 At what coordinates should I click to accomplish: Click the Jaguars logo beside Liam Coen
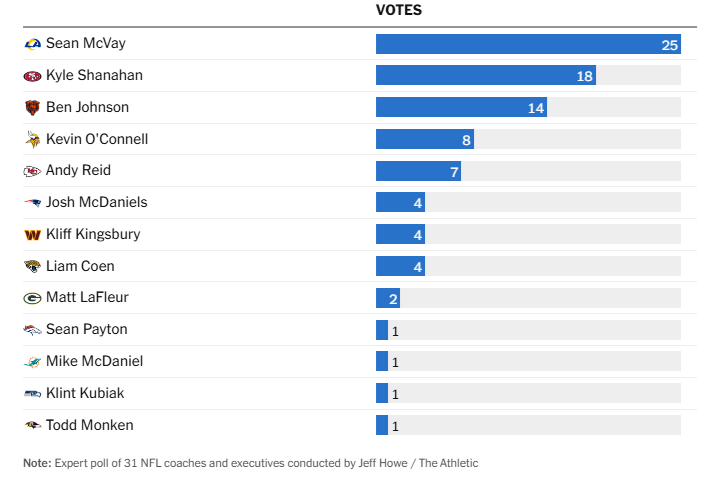coord(32,266)
